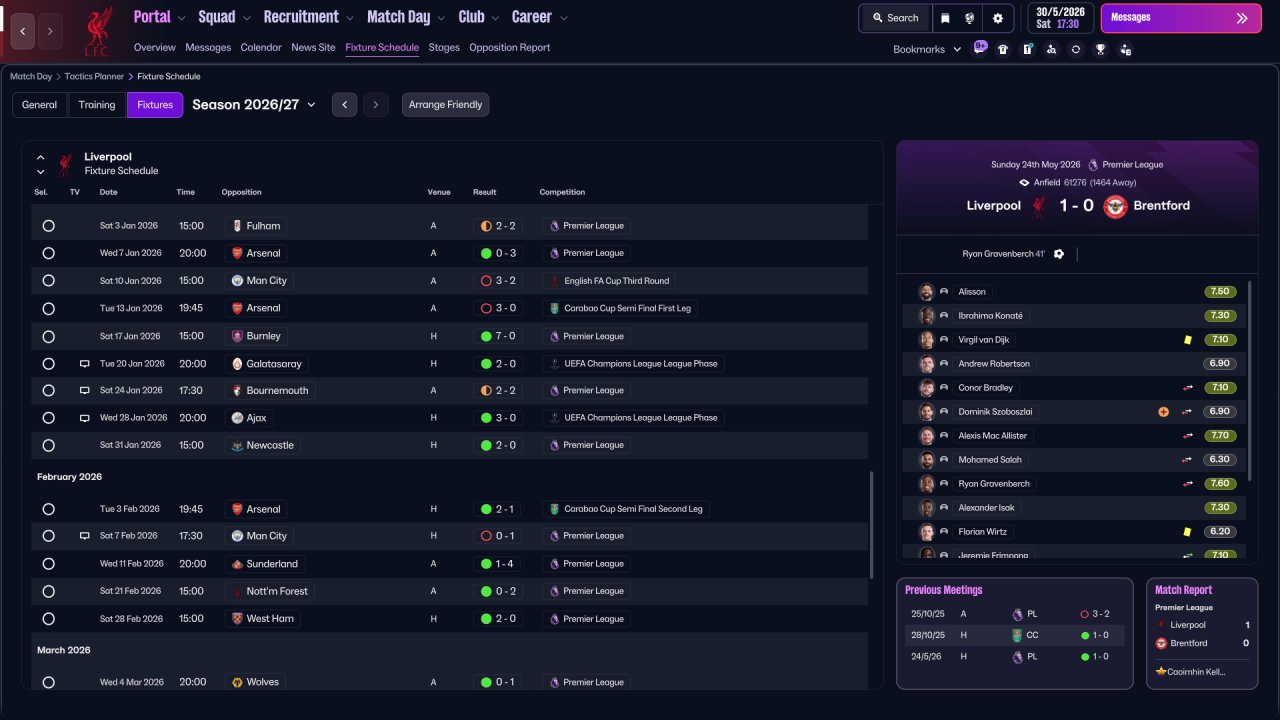The width and height of the screenshot is (1280, 720).
Task: Select the Ajax fixture radio button
Action: 48,418
